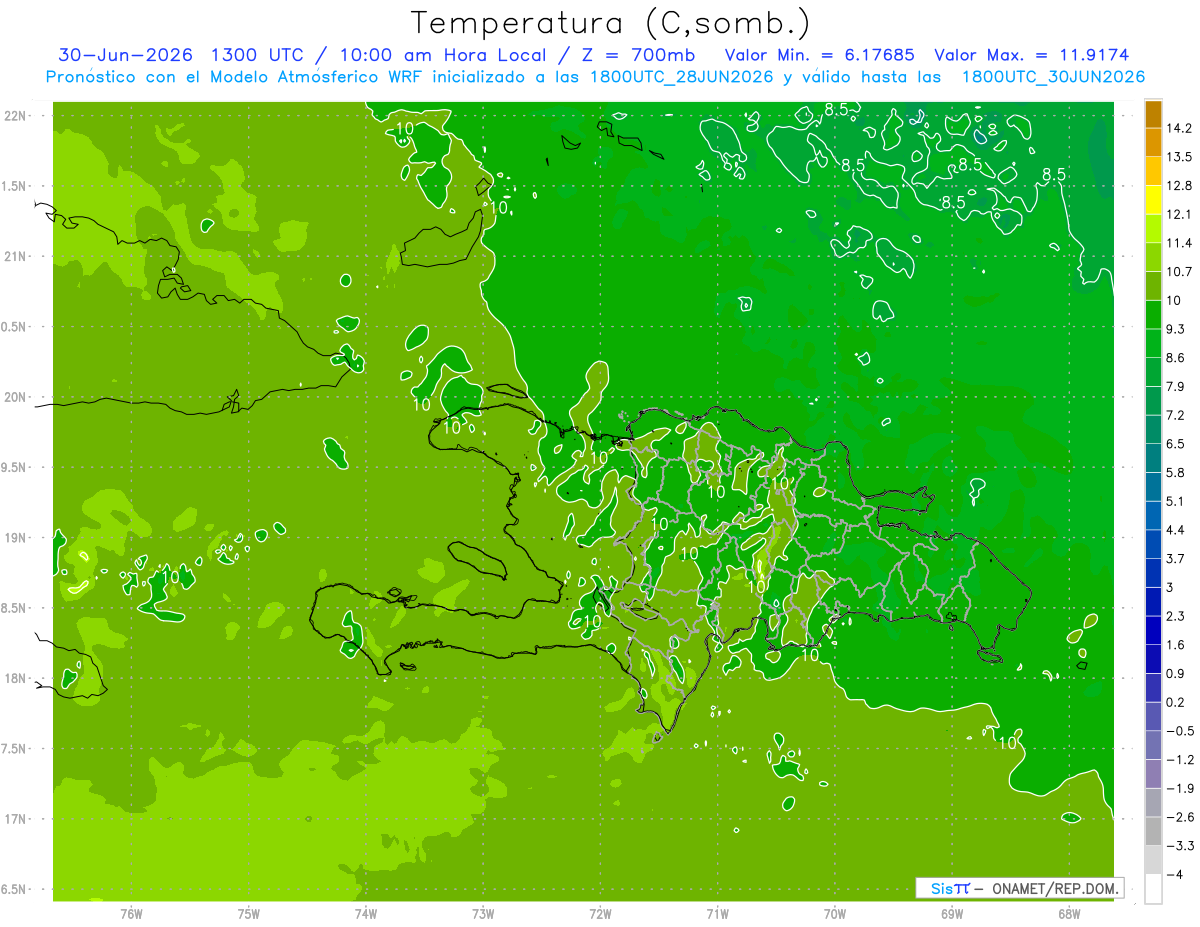The height and width of the screenshot is (927, 1200).
Task: Click the '9.3' colorbar value
Action: tap(1176, 328)
